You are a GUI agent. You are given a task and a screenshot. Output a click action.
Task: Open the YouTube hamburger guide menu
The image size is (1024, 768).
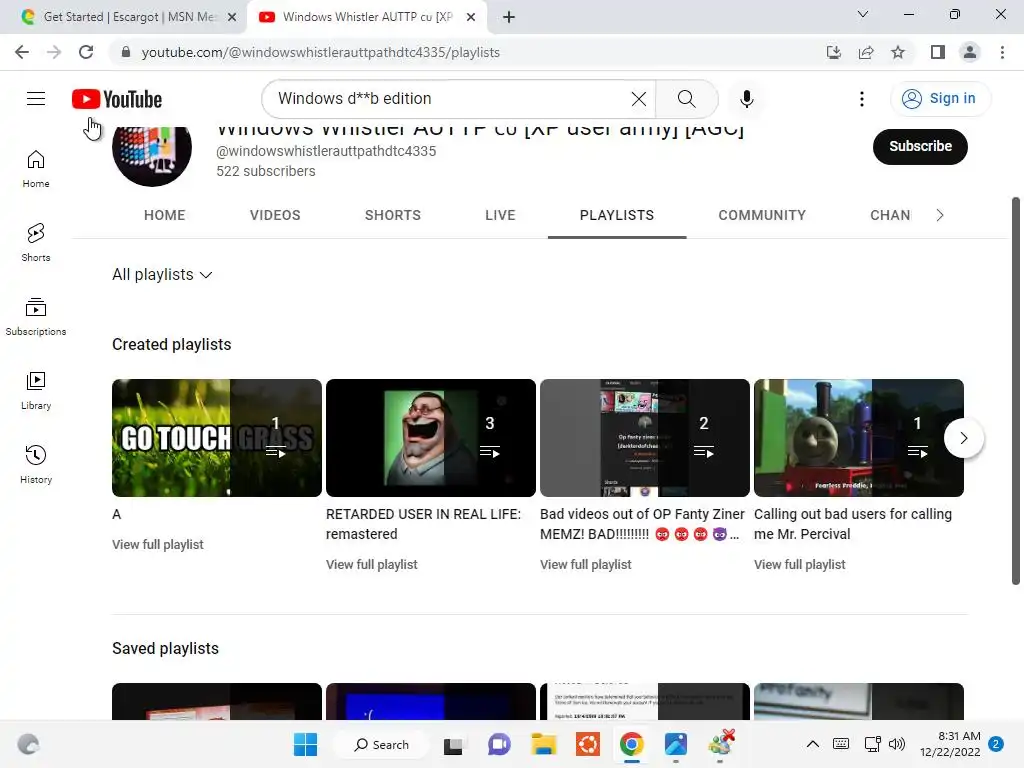tap(36, 99)
